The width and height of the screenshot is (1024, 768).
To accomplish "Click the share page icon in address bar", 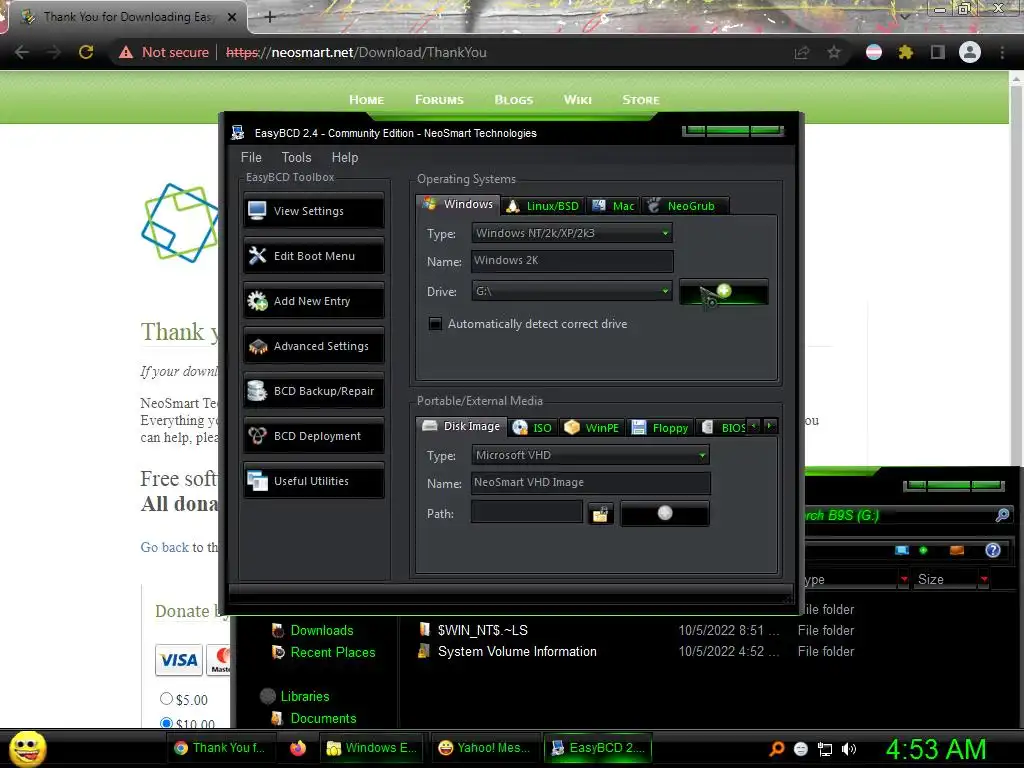I will (x=802, y=52).
